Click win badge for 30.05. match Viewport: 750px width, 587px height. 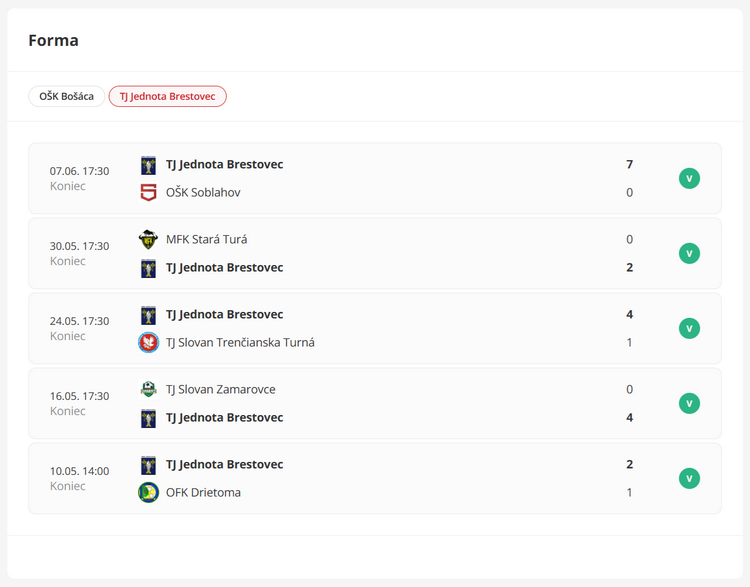click(x=689, y=254)
